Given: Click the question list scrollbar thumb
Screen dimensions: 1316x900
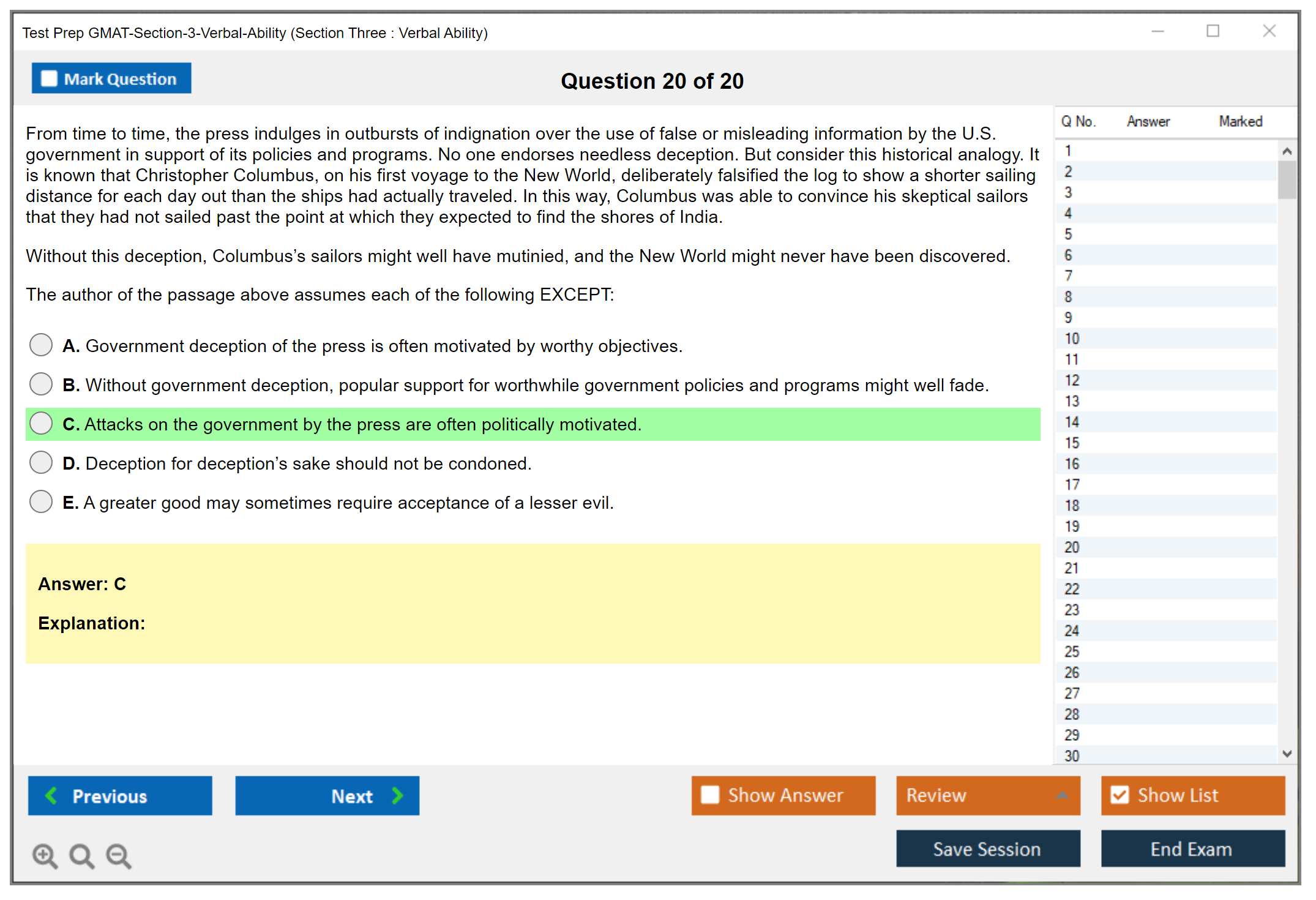Looking at the screenshot, I should (1287, 180).
